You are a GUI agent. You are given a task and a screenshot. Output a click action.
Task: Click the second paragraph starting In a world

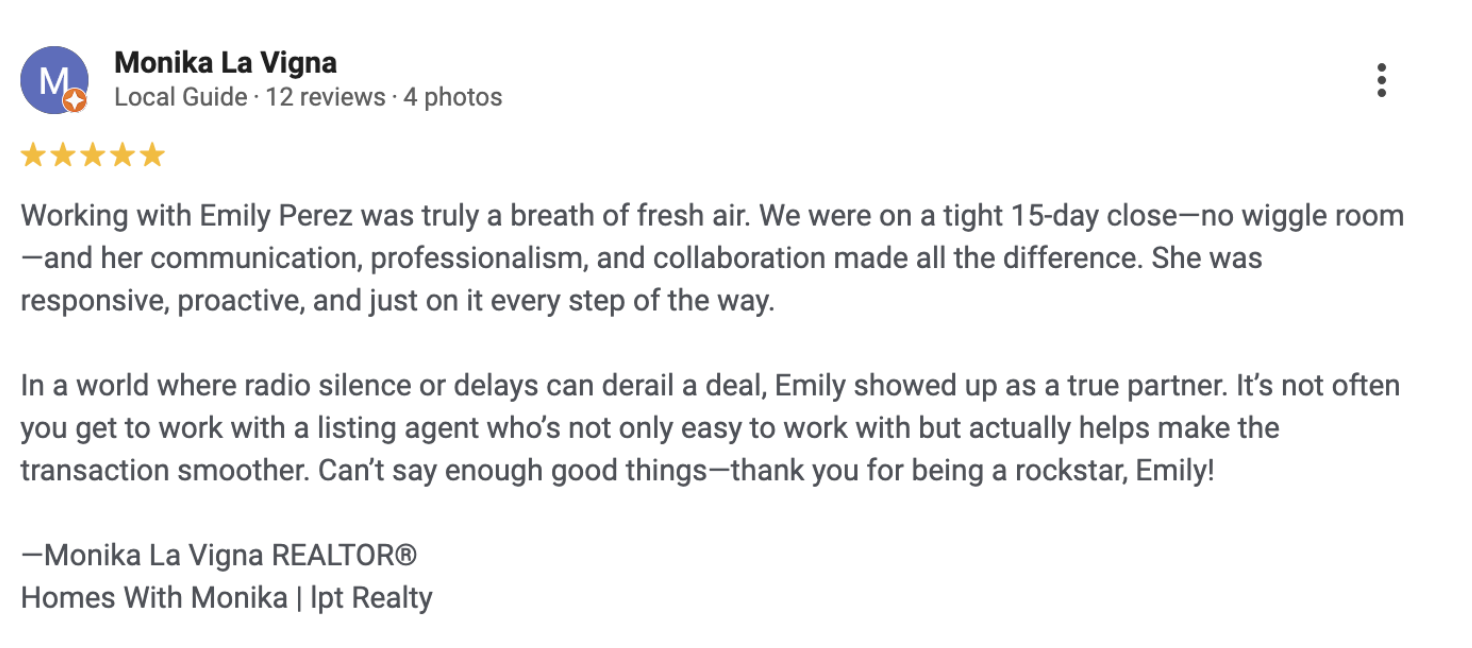coord(710,428)
